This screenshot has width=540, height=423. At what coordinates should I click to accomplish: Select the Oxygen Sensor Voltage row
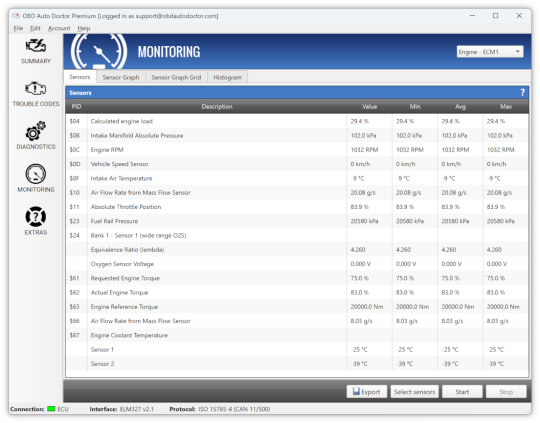297,264
